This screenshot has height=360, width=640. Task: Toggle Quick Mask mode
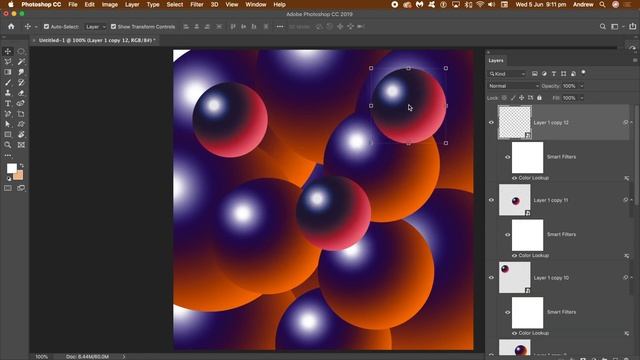tap(8, 188)
